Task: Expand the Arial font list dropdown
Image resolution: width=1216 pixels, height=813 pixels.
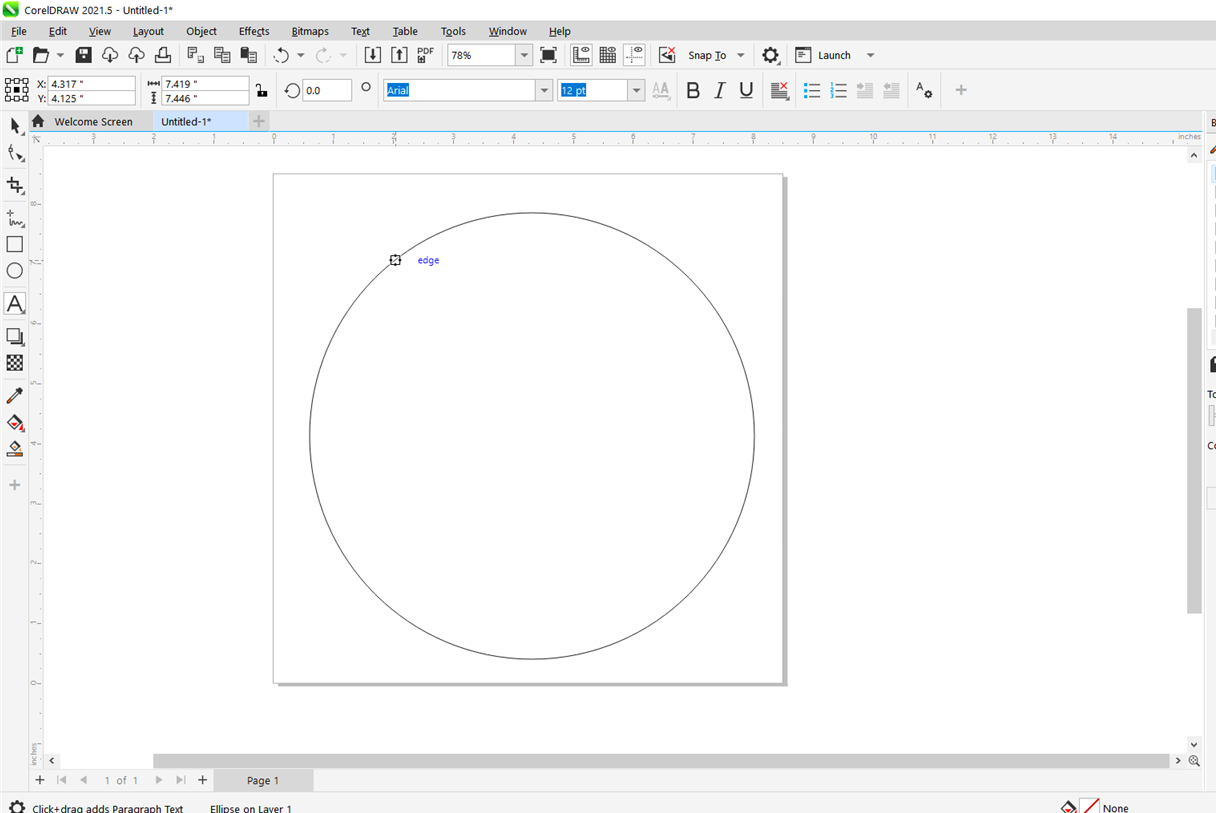Action: click(544, 91)
